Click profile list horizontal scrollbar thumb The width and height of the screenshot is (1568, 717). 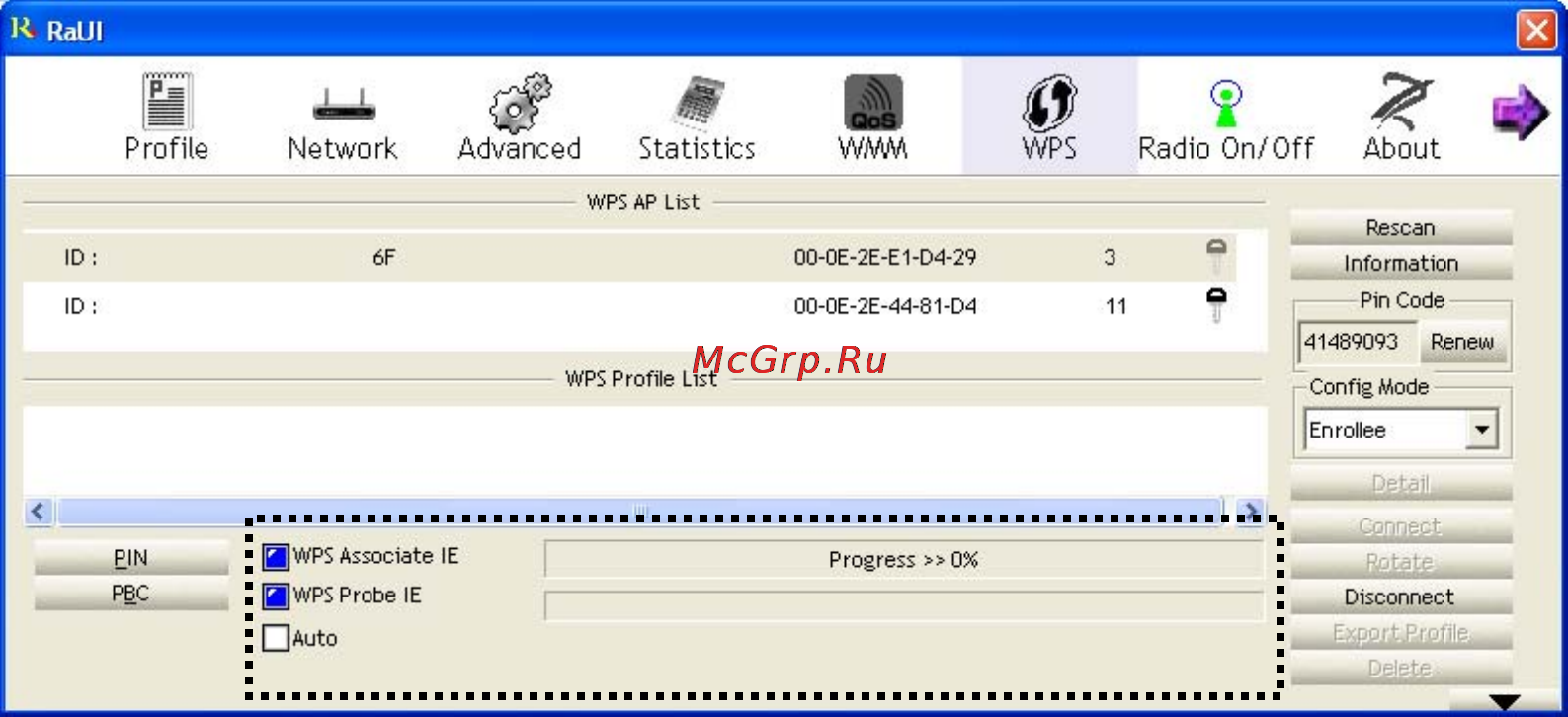(640, 511)
